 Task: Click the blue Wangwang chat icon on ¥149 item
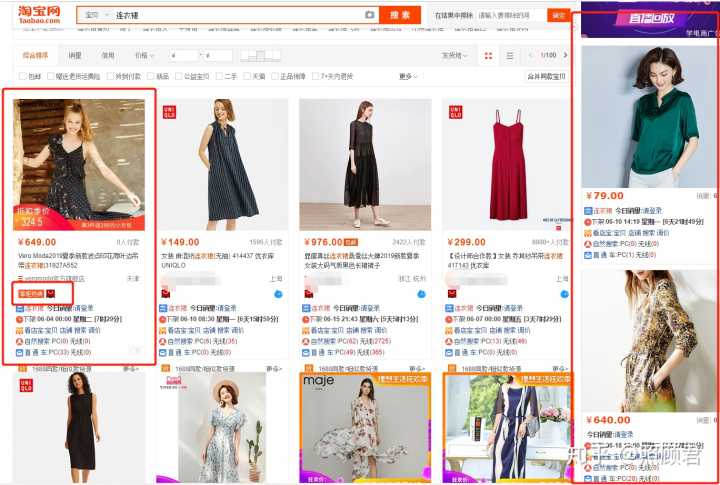click(x=278, y=294)
